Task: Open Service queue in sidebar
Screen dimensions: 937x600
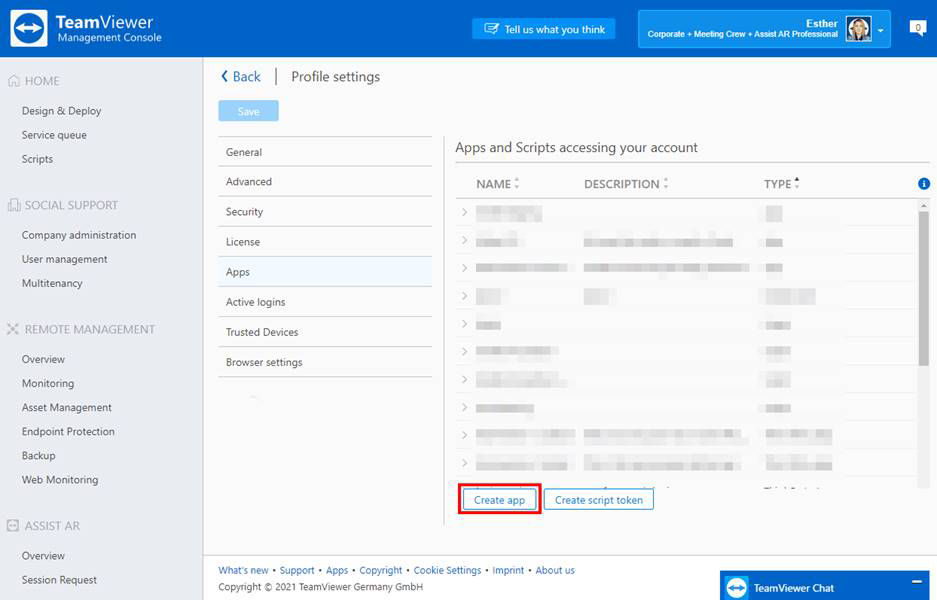Action: [x=54, y=135]
